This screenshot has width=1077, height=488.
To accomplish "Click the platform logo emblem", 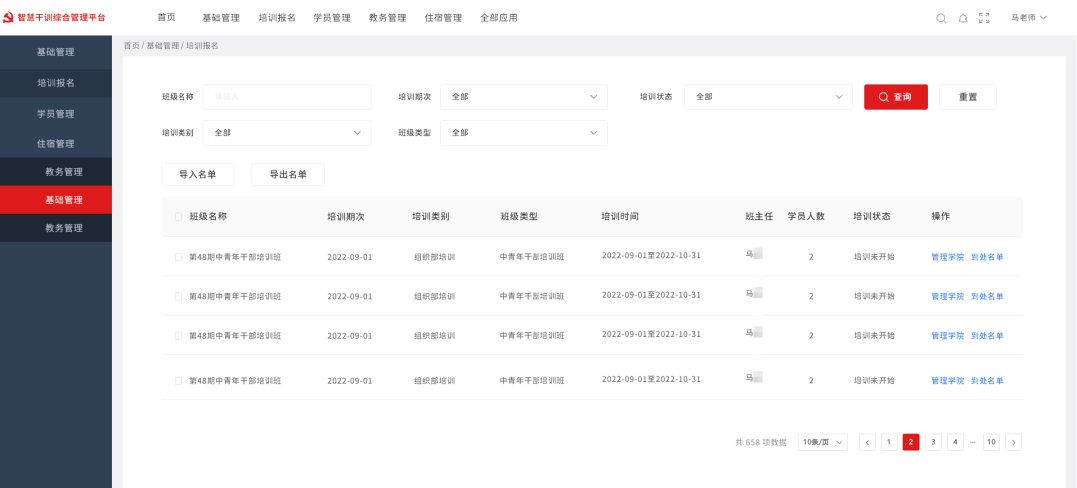I will click(9, 17).
